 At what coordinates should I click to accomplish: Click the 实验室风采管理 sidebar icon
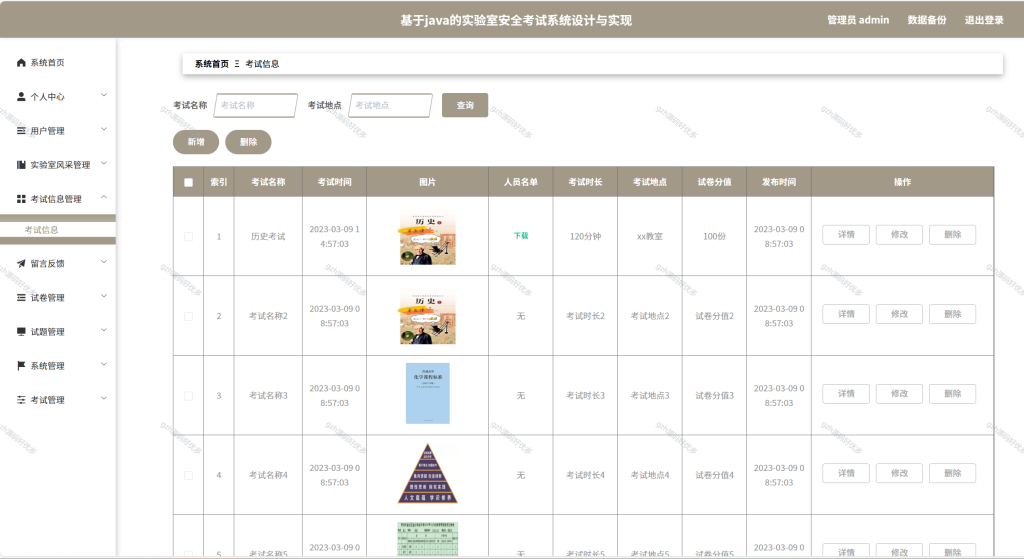click(21, 165)
